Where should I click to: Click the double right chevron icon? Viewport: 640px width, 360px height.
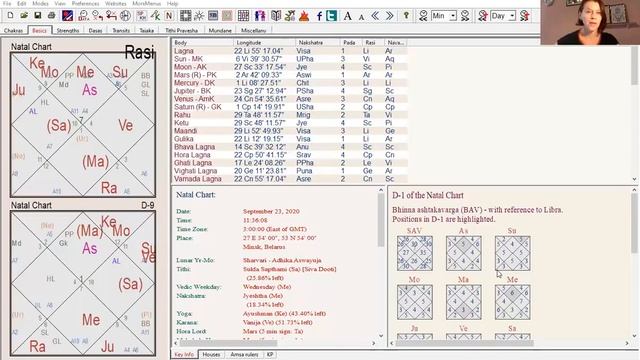click(390, 16)
